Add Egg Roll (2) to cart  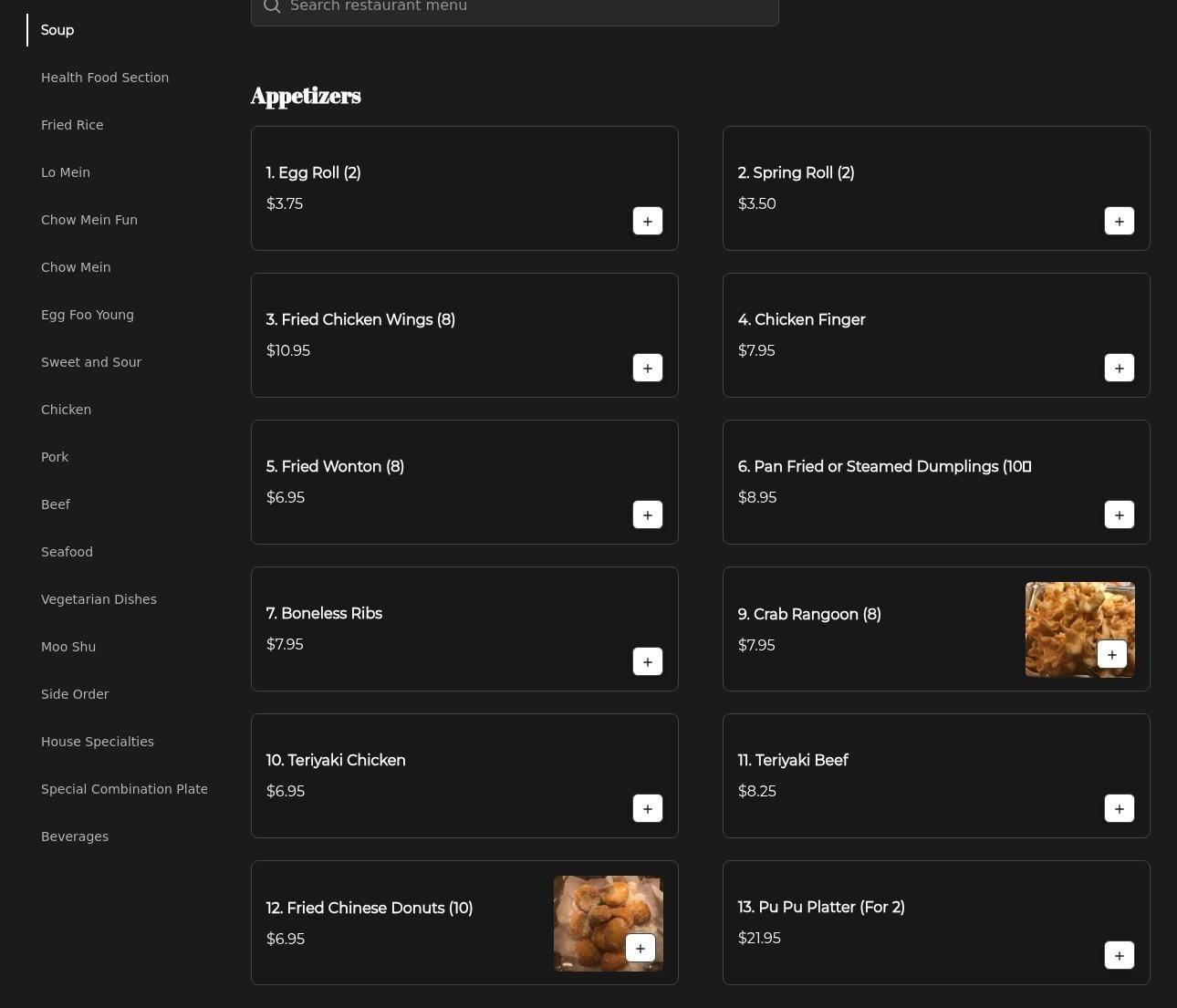point(647,221)
